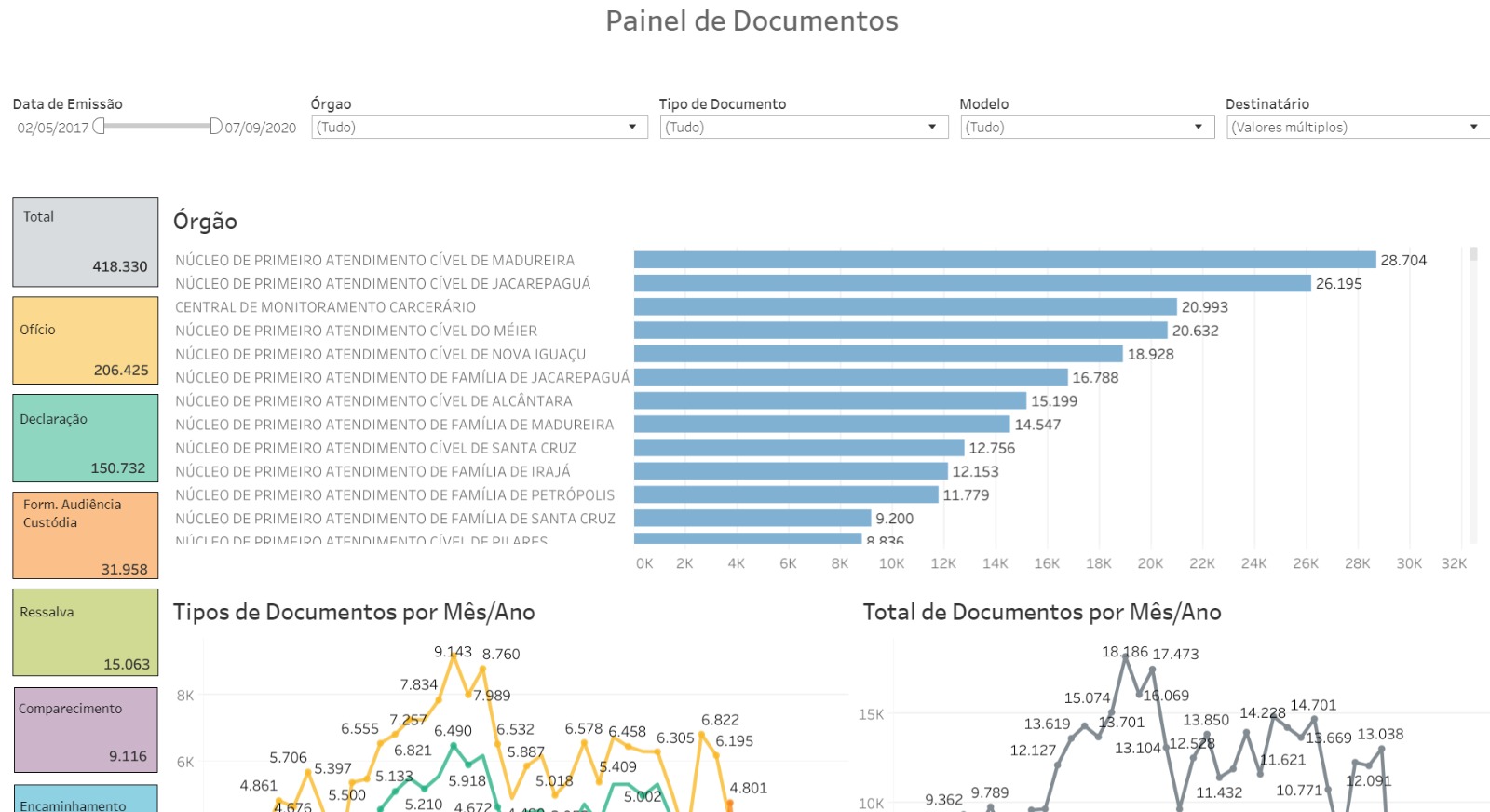Select the Jacarepaguá Cível bar (26.195)
This screenshot has width=1490, height=812.
pos(971,283)
